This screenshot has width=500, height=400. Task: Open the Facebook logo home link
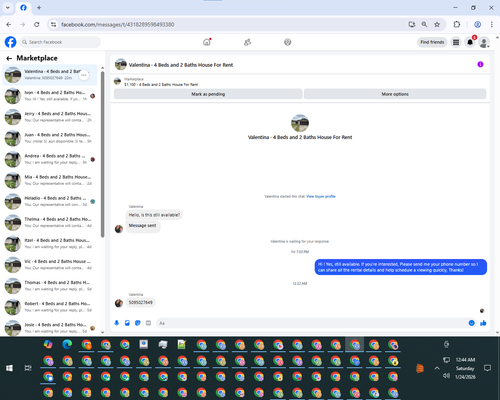point(10,42)
